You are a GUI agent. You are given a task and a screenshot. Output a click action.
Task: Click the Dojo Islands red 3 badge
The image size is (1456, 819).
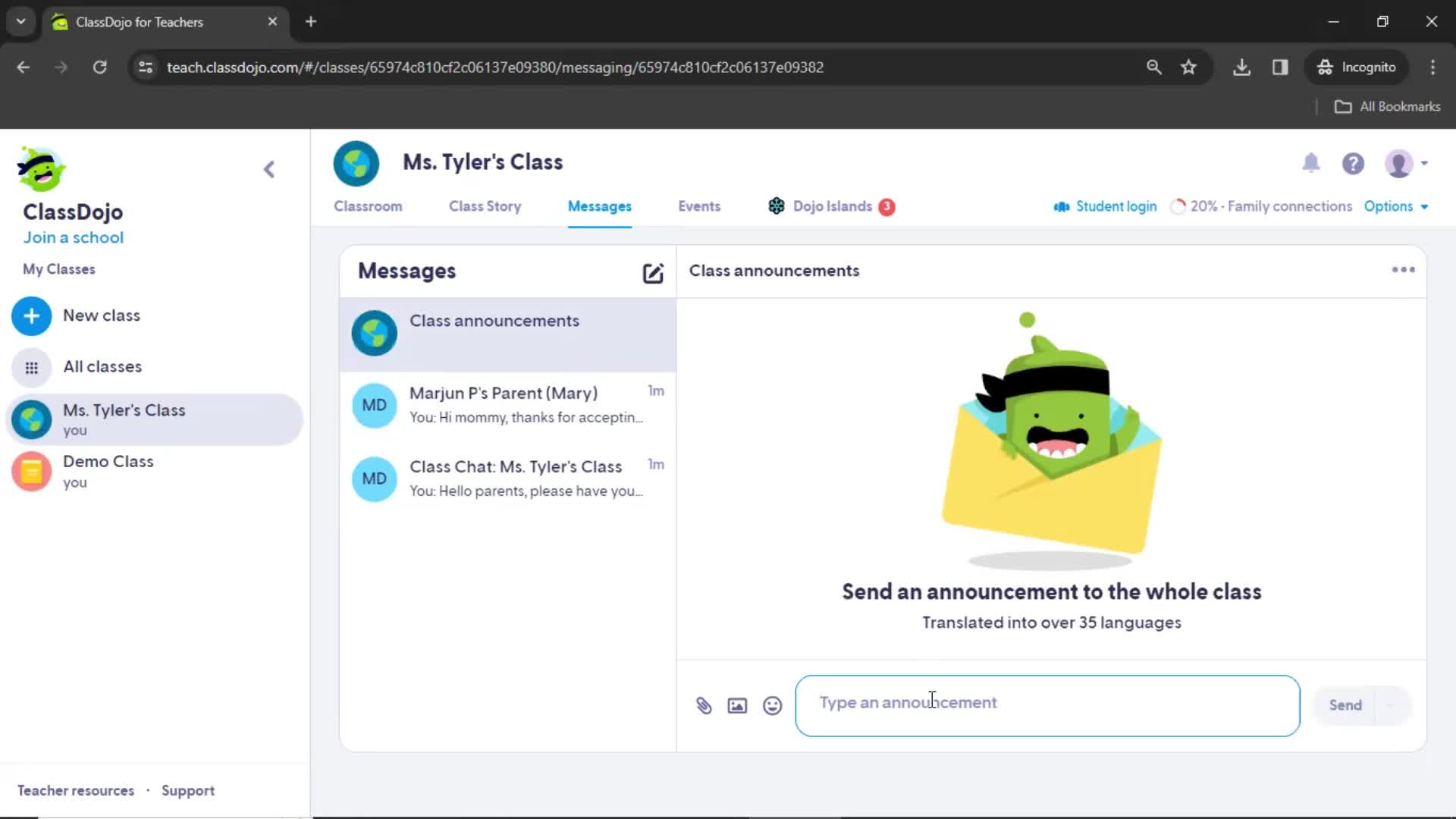pyautogui.click(x=886, y=207)
